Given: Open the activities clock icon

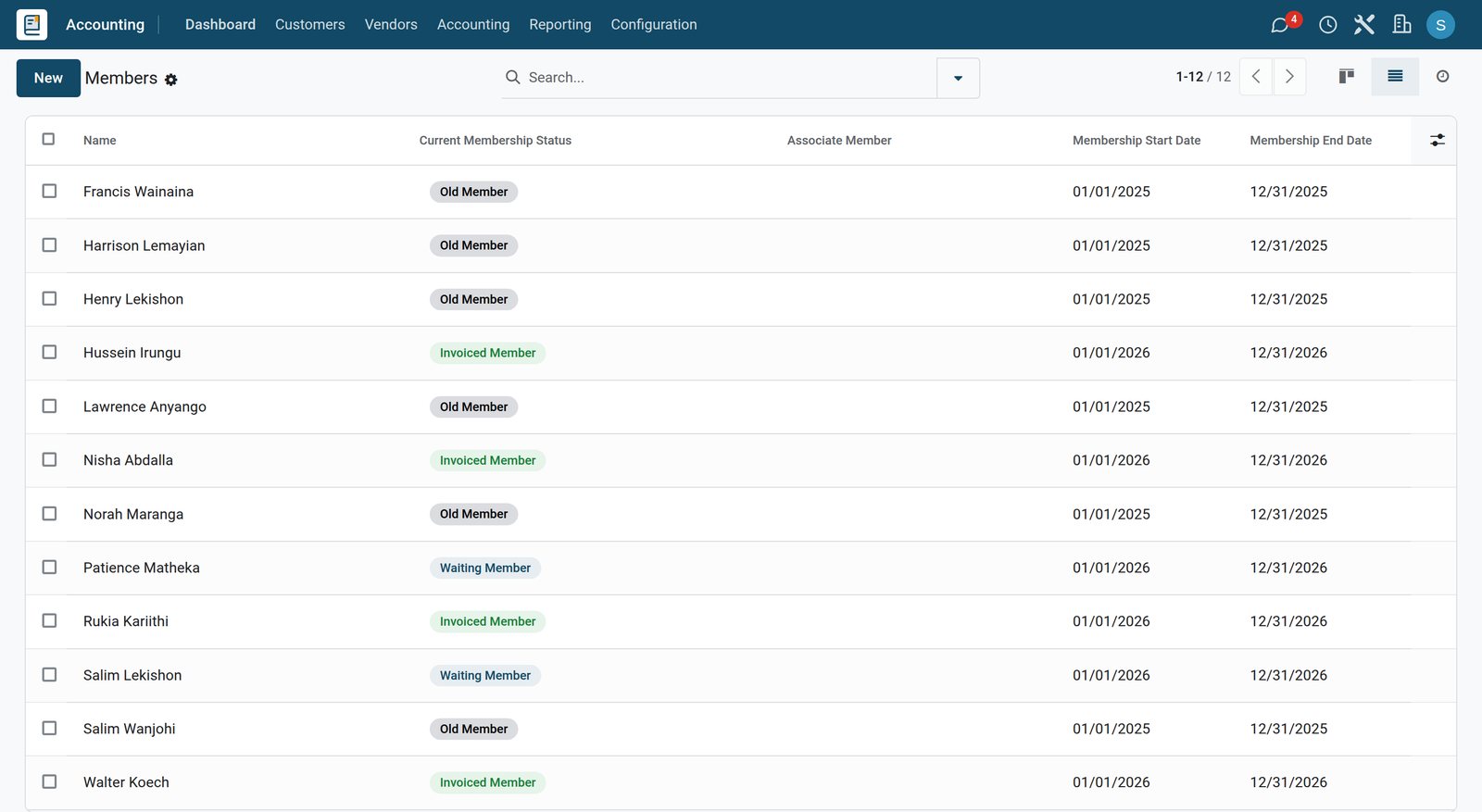Looking at the screenshot, I should tap(1328, 25).
